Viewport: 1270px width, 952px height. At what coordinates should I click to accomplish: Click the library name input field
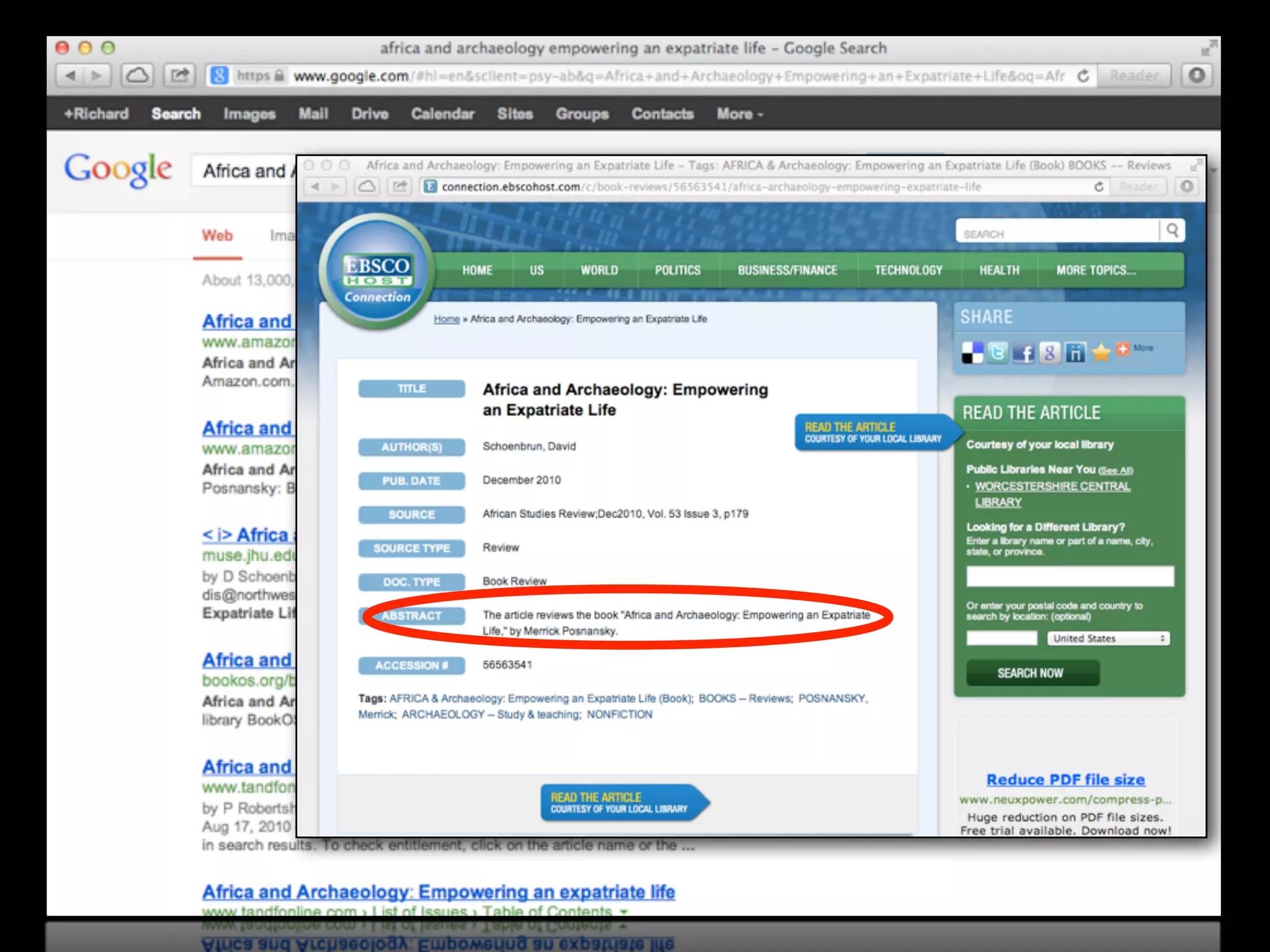(1069, 576)
